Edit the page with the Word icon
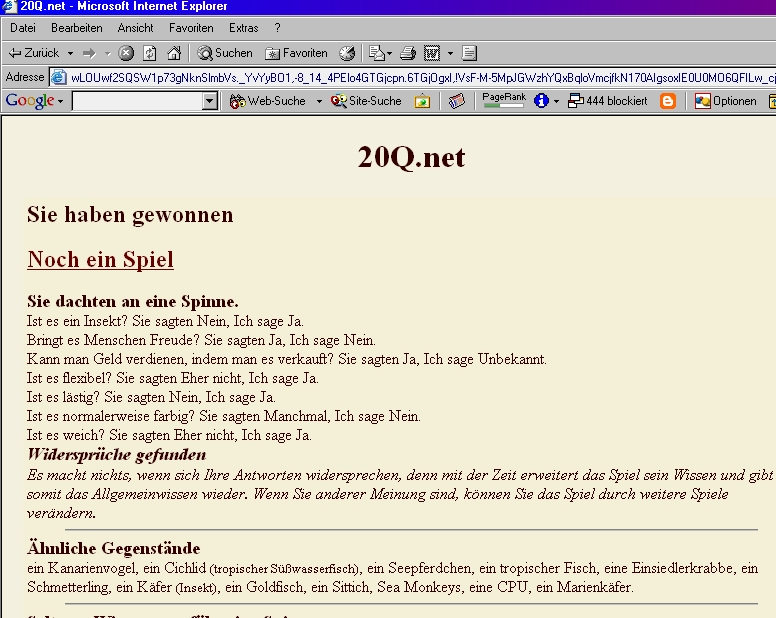Screen dimensions: 776x618 432,53
